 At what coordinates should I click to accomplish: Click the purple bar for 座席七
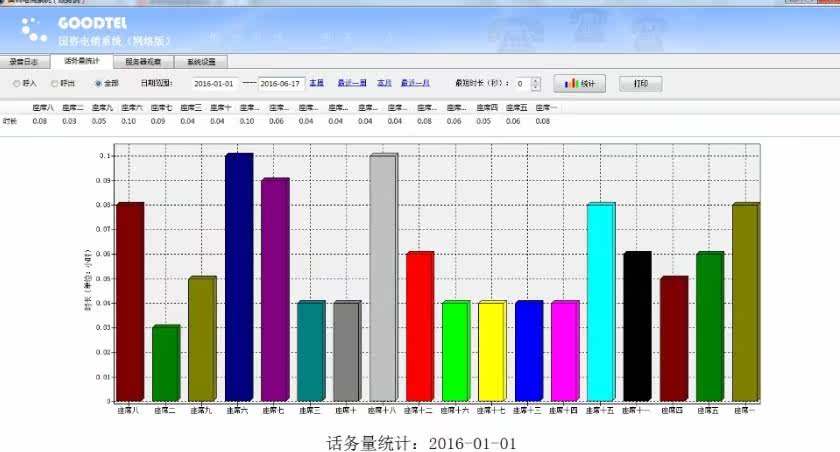tap(275, 289)
